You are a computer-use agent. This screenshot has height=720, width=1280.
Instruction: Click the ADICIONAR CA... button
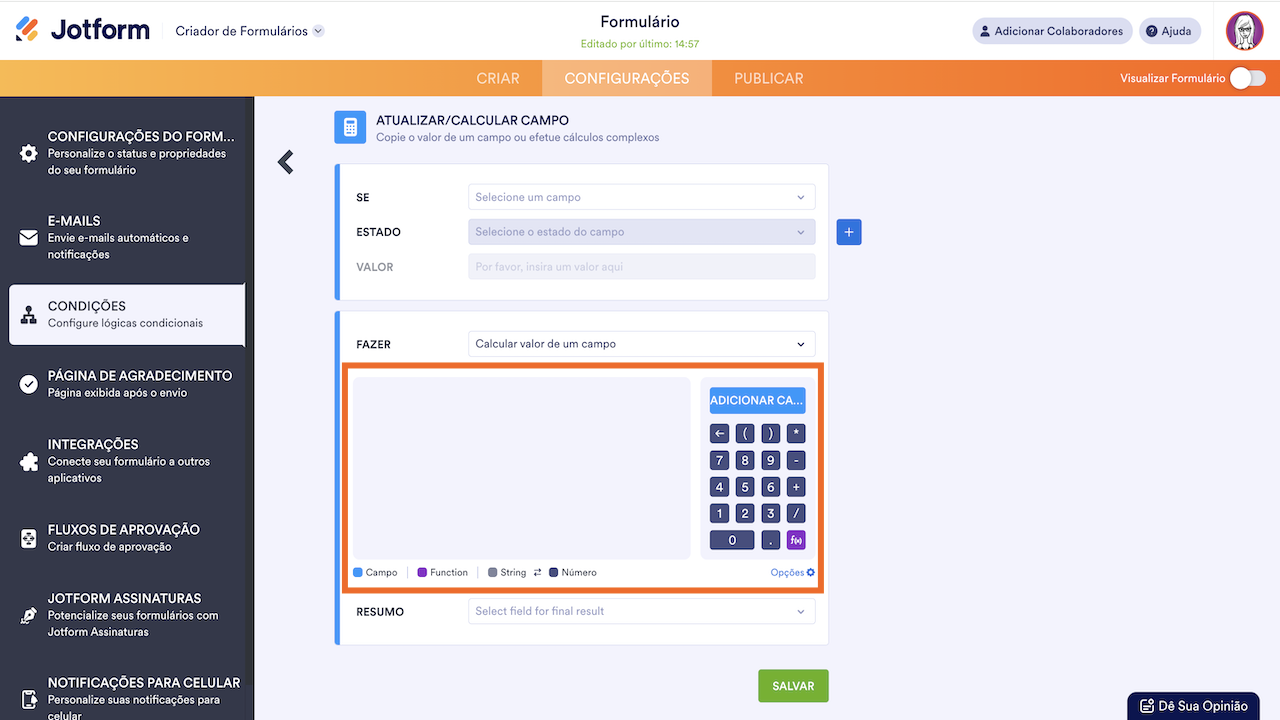[x=757, y=400]
